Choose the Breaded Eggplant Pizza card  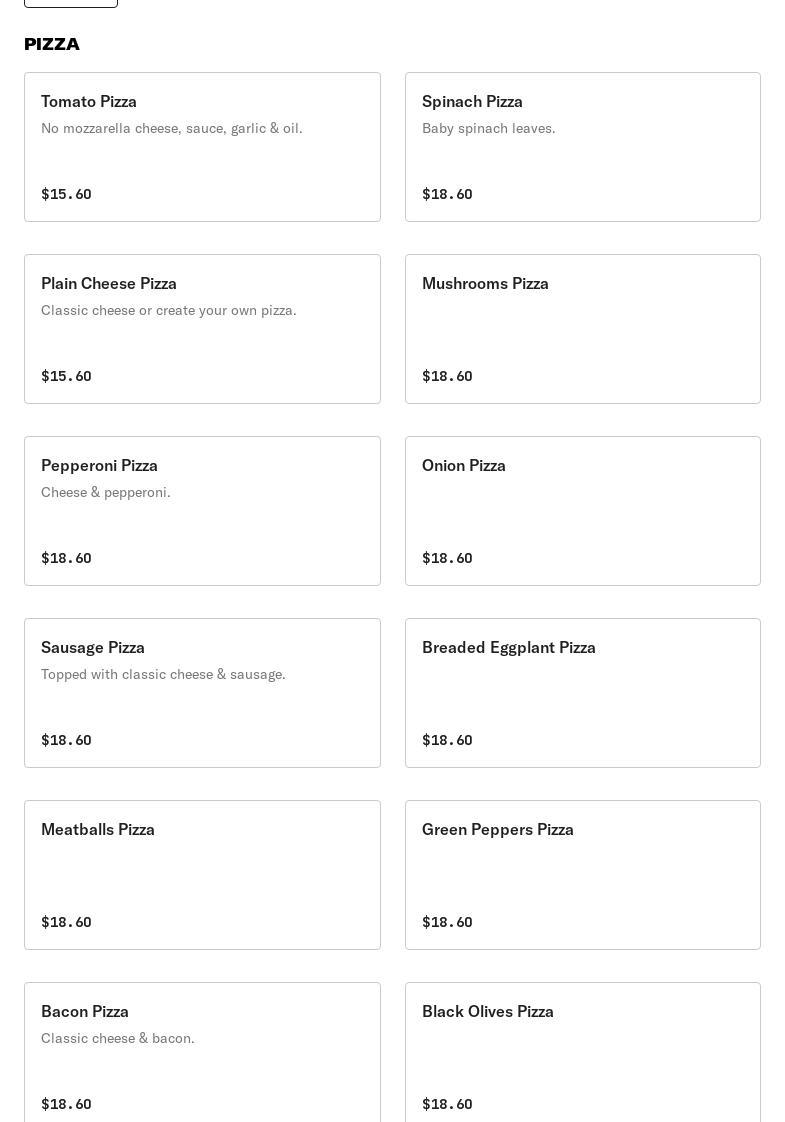(x=582, y=693)
